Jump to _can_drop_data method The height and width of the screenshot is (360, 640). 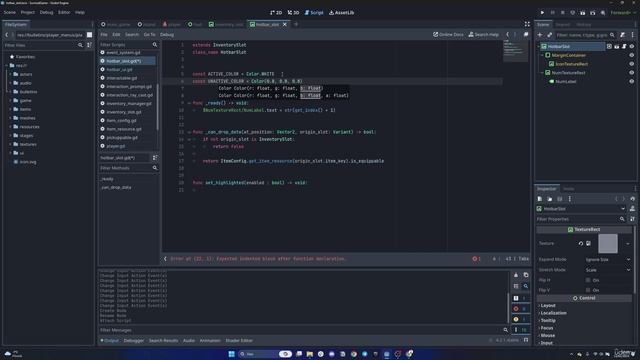[x=116, y=187]
